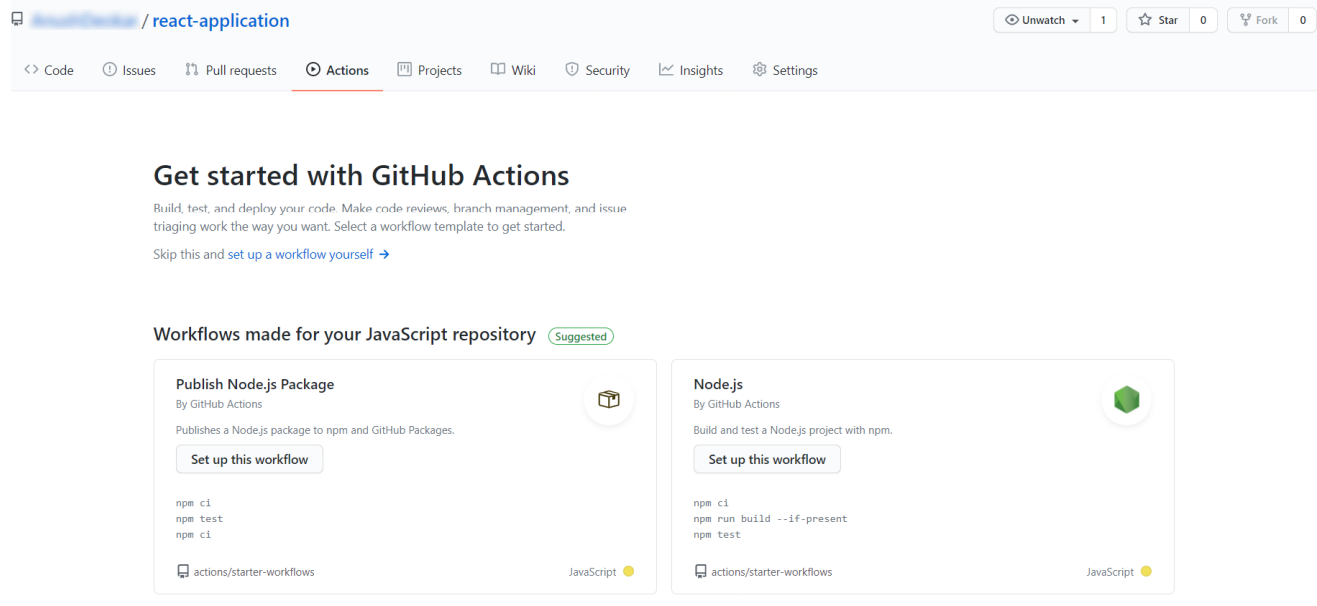Click the yellow JavaScript dot in Node.js card
Image resolution: width=1317 pixels, height=606 pixels.
(x=1146, y=572)
